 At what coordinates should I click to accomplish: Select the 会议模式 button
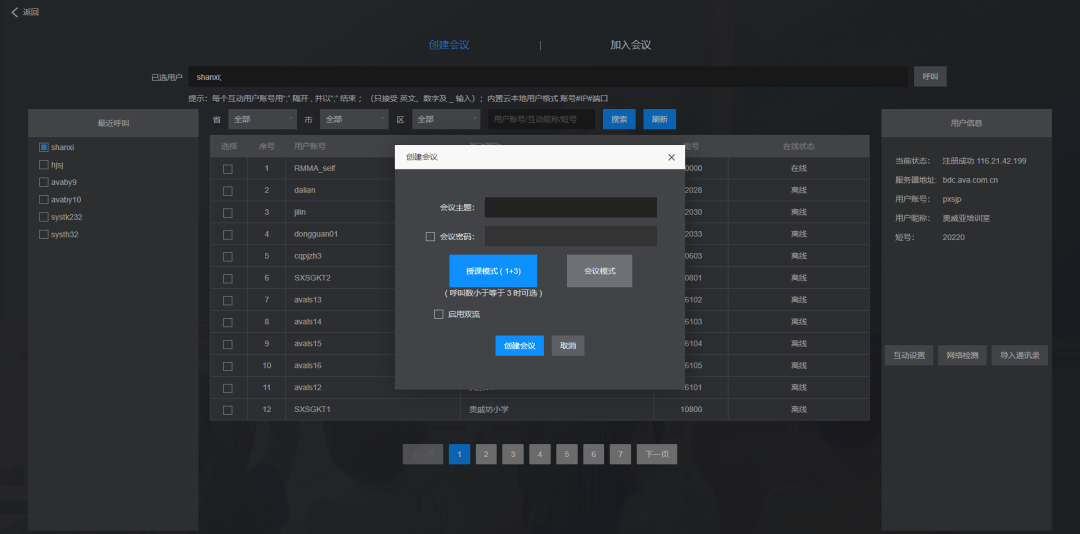[x=599, y=271]
